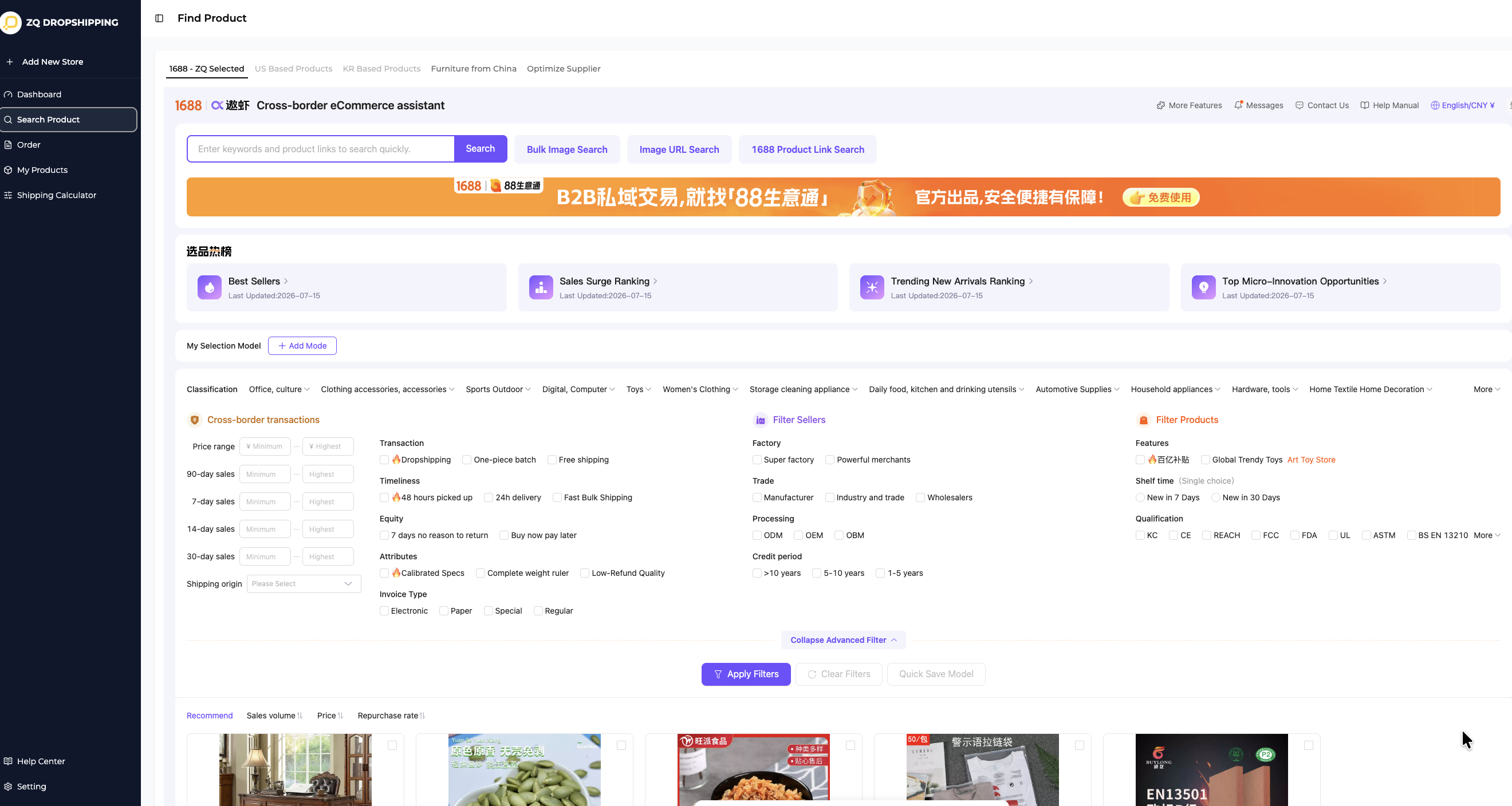
Task: Open the Women's Clothing category dropdown
Action: point(700,389)
